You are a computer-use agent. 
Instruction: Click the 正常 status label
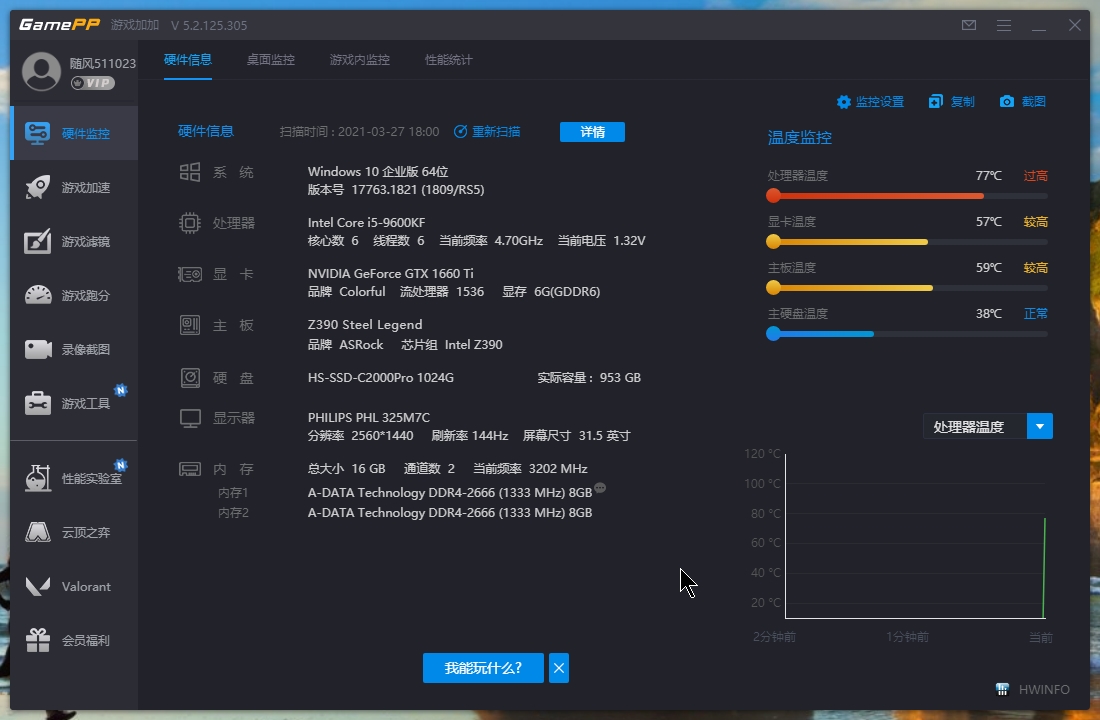(x=1035, y=314)
